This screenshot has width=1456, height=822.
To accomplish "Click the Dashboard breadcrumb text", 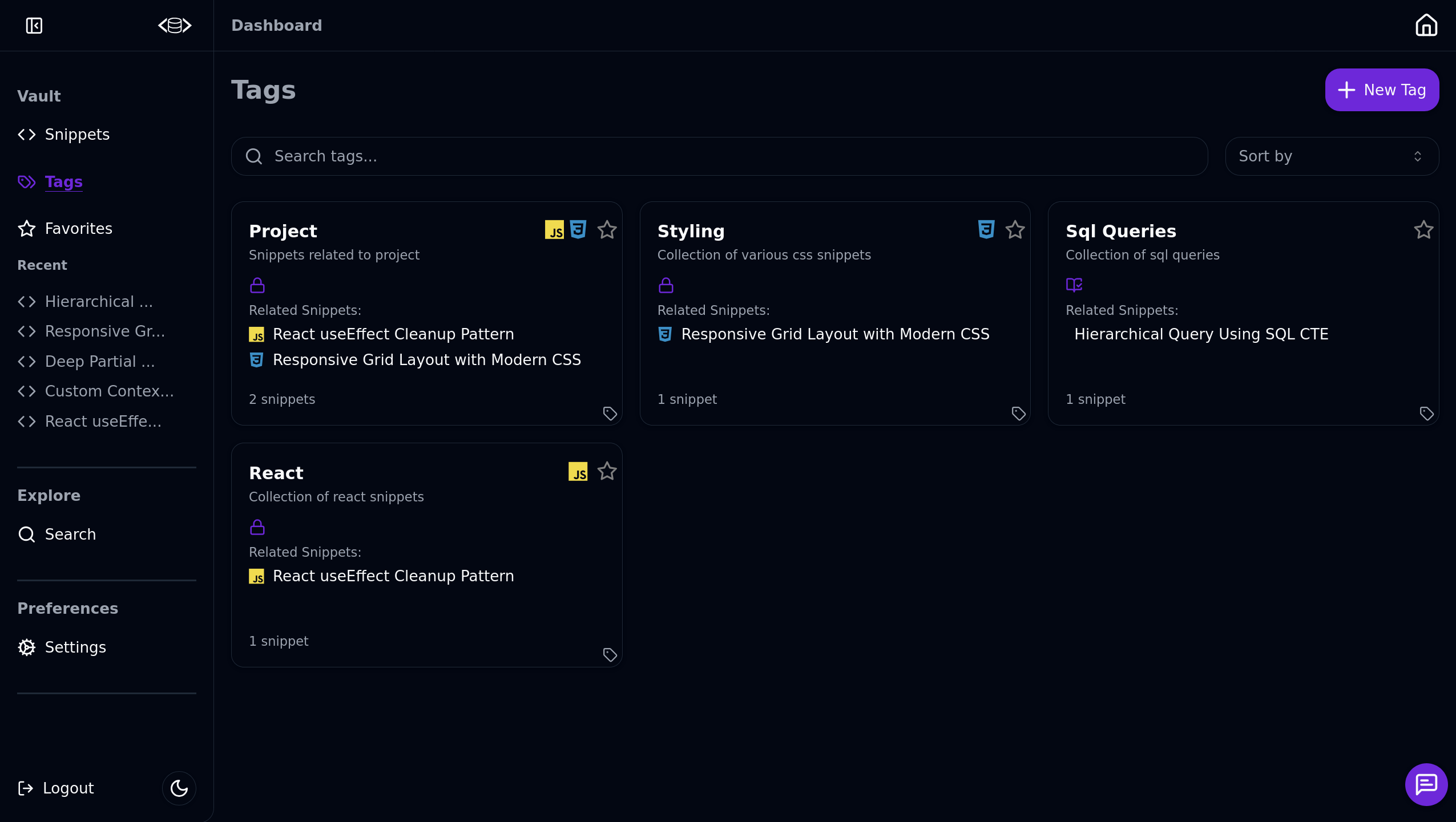I will pyautogui.click(x=277, y=26).
